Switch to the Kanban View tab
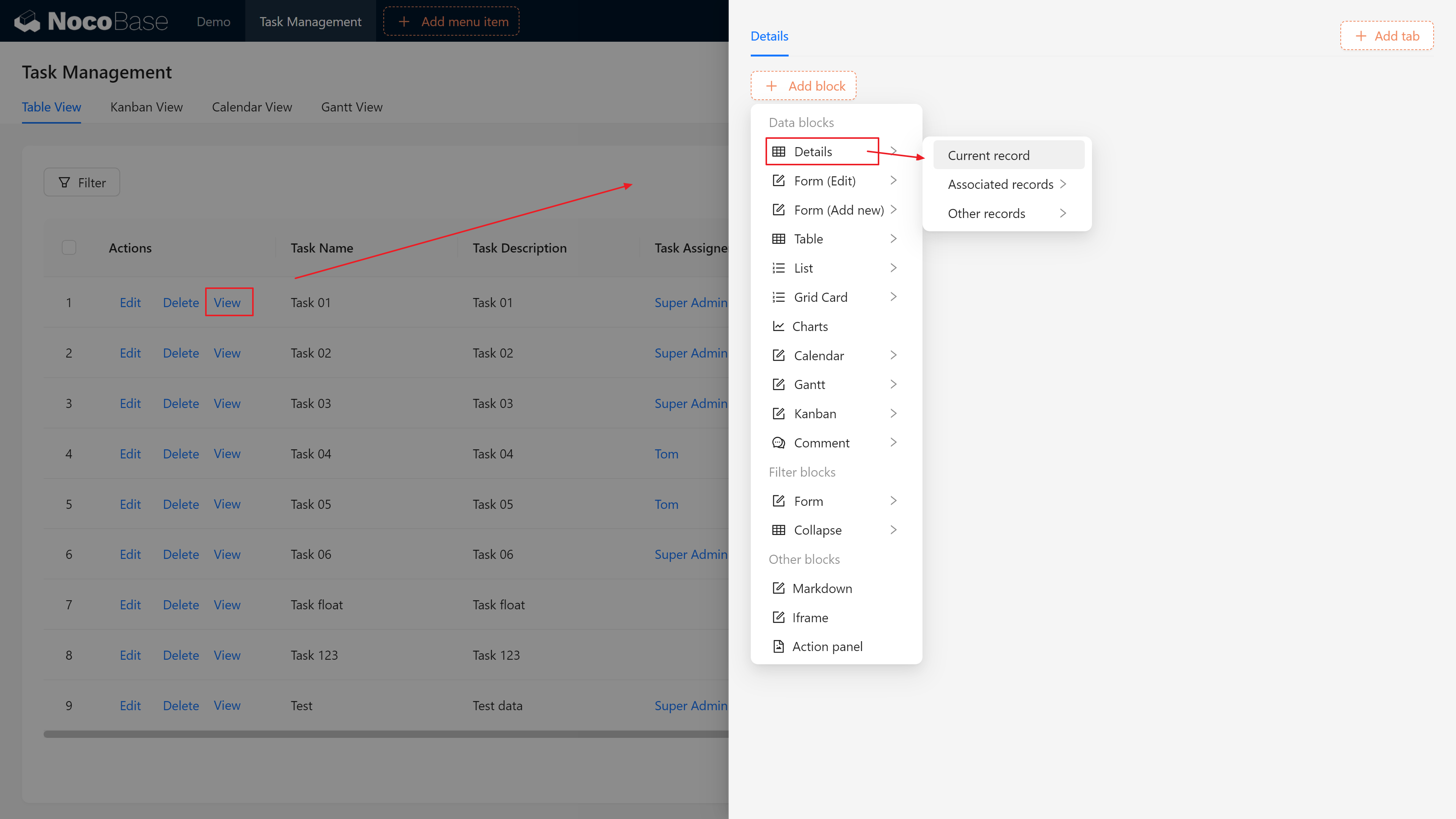 point(146,107)
